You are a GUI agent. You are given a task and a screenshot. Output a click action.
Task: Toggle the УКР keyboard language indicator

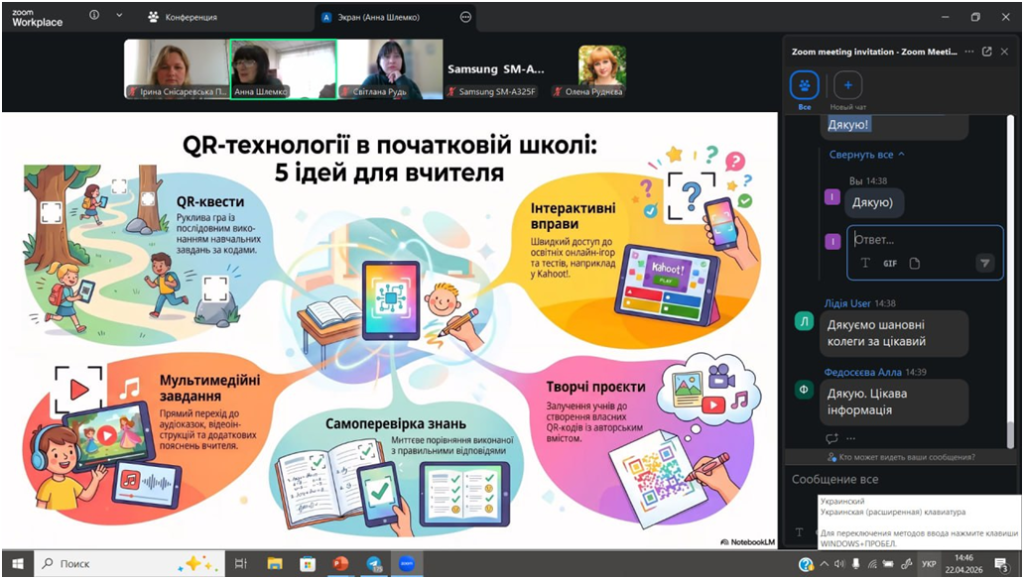929,564
